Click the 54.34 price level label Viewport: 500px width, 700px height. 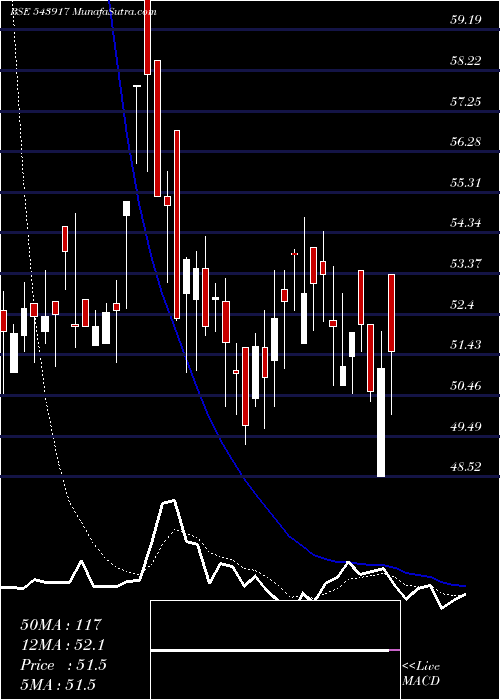pyautogui.click(x=466, y=223)
